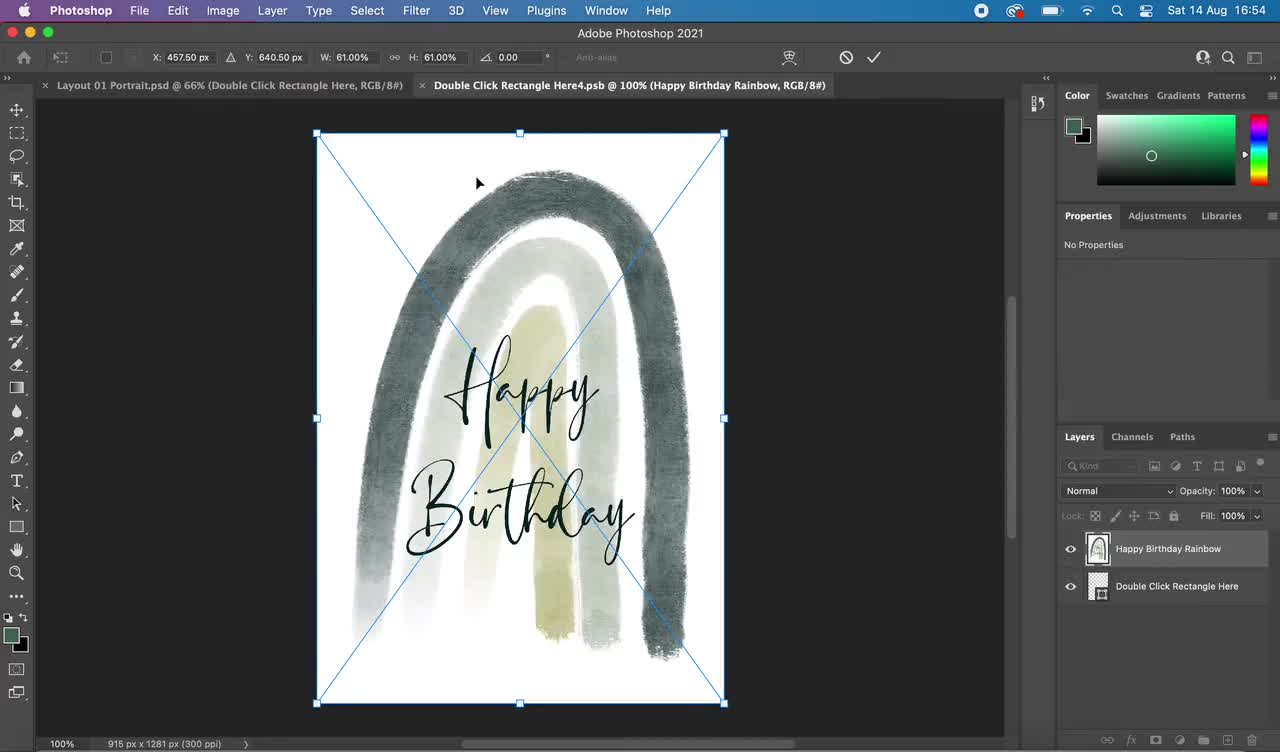Click the foreground color swatch in the toolbar
Viewport: 1280px width, 752px height.
(11, 636)
